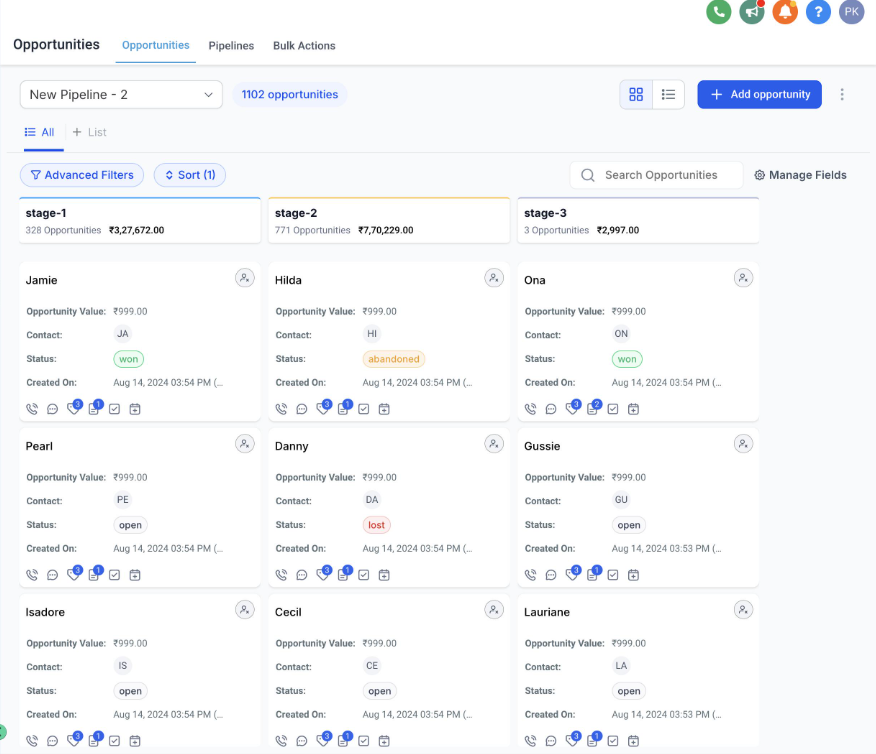Switch to the list view
The height and width of the screenshot is (754, 876).
pos(668,94)
